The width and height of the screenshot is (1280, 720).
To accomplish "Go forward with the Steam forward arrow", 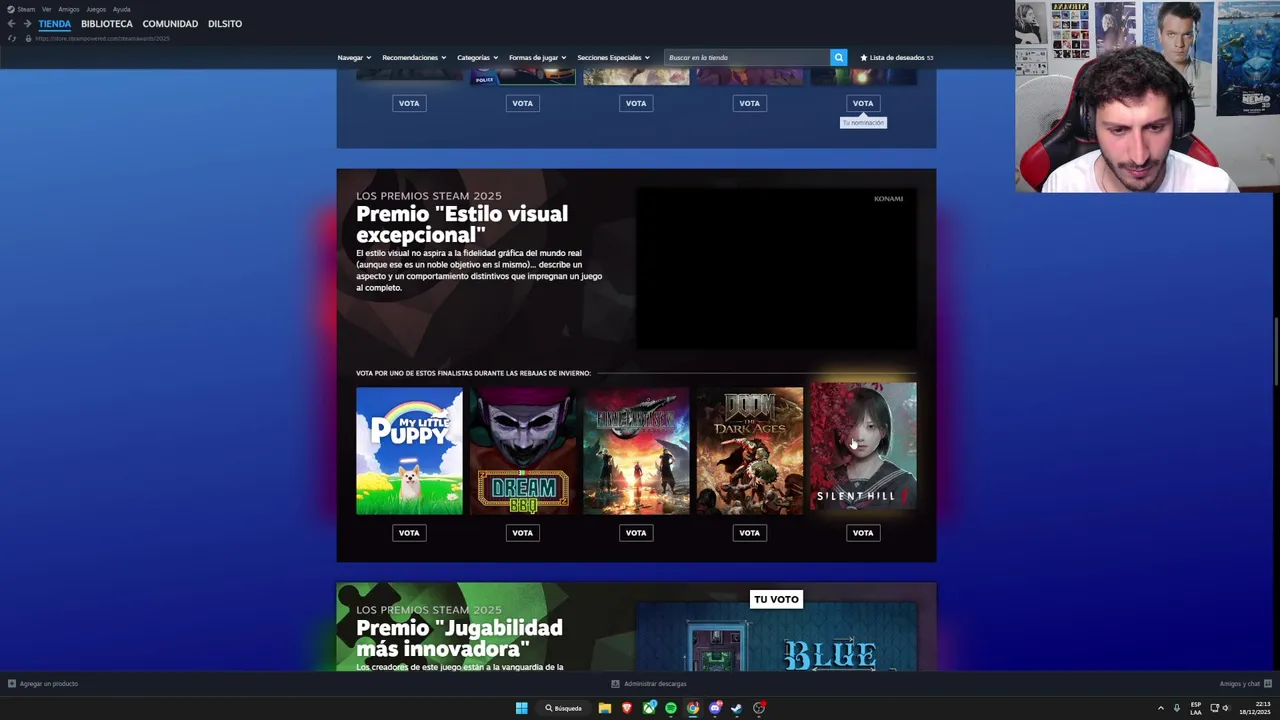I will click(27, 24).
